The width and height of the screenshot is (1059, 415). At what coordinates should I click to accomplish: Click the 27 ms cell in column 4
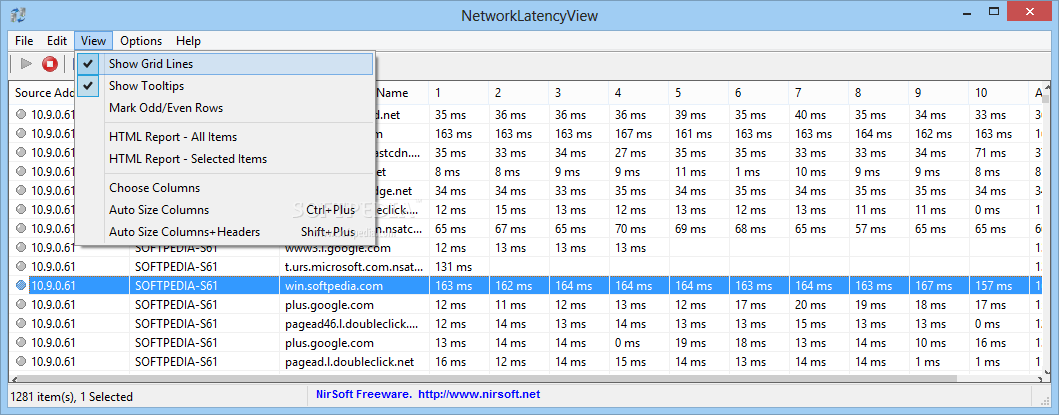639,153
